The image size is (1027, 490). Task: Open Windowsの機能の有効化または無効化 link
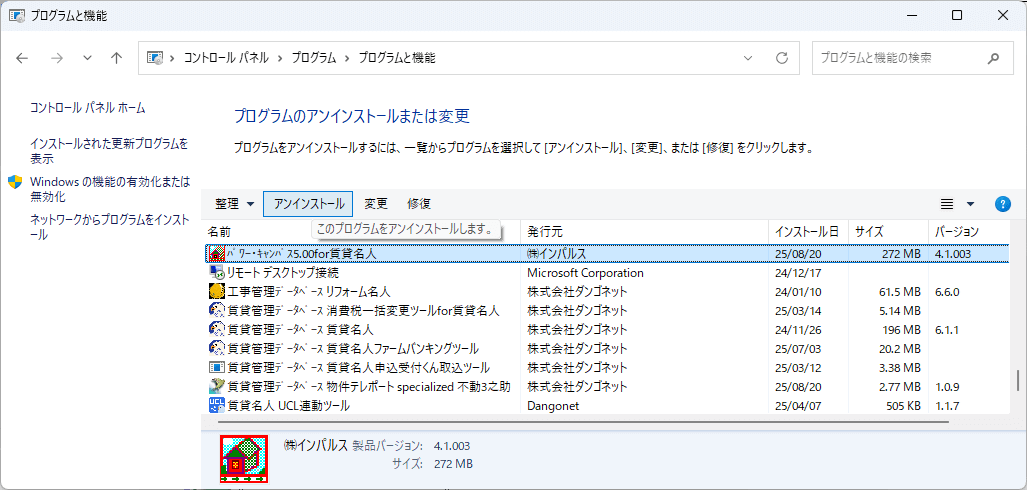[109, 189]
